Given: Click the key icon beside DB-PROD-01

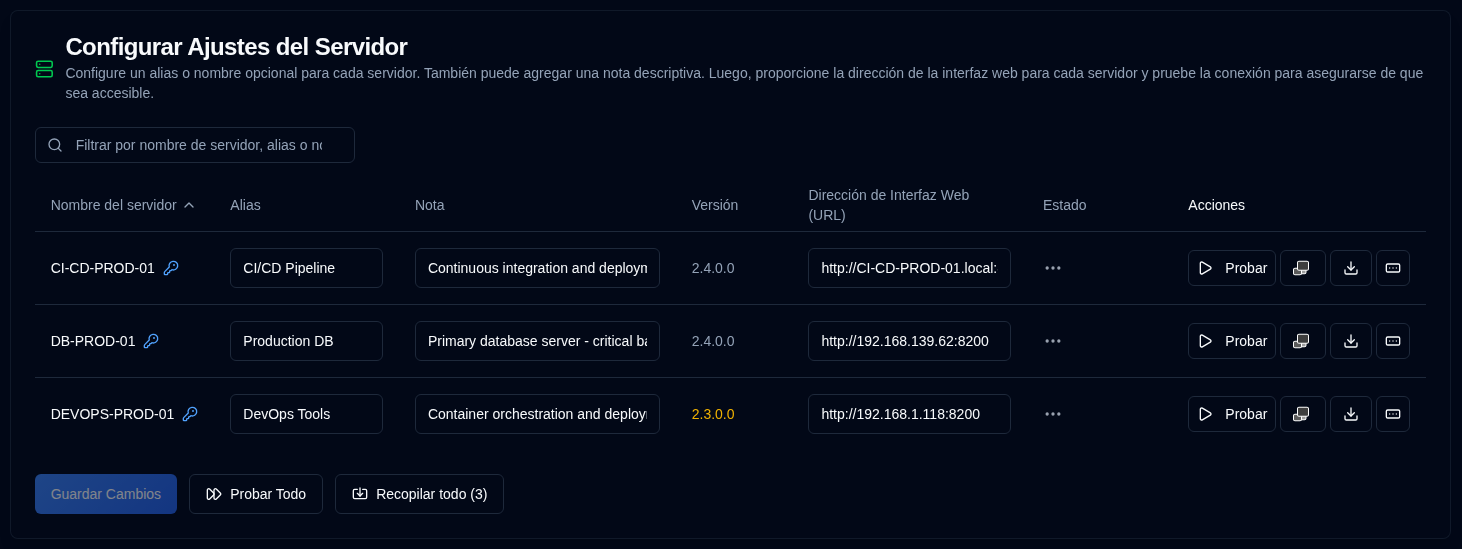Looking at the screenshot, I should (x=151, y=341).
